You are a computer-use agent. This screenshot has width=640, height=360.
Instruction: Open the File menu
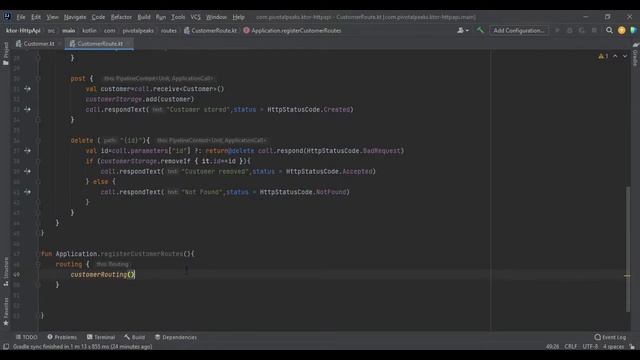click(21, 17)
